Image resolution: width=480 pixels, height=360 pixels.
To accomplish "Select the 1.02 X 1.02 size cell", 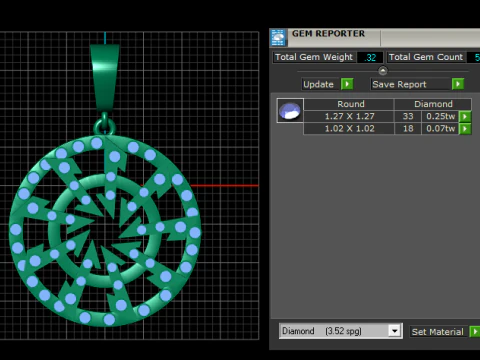I will [349, 129].
